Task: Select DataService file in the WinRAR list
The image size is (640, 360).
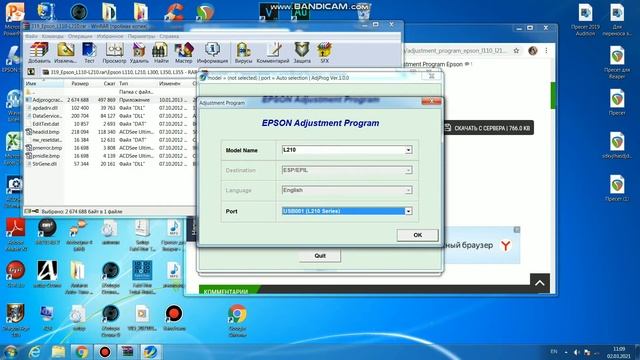Action: tap(110, 116)
